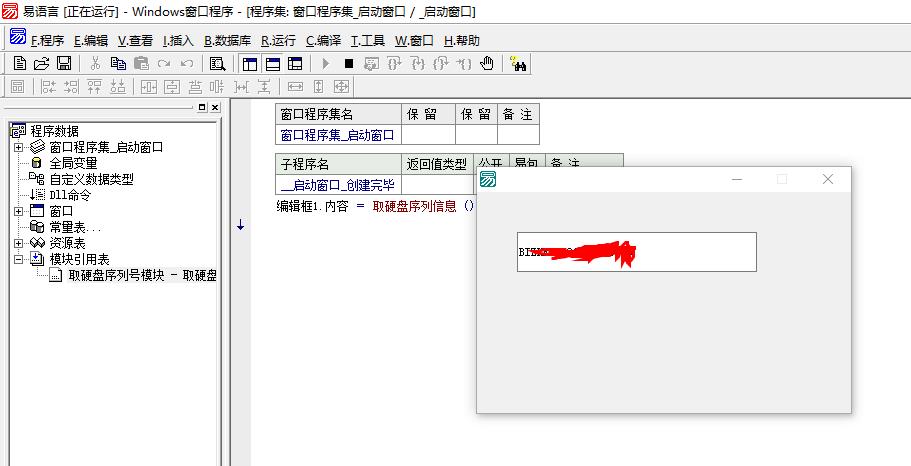The height and width of the screenshot is (466, 911).
Task: Close the left work panel with its X
Action: point(215,107)
